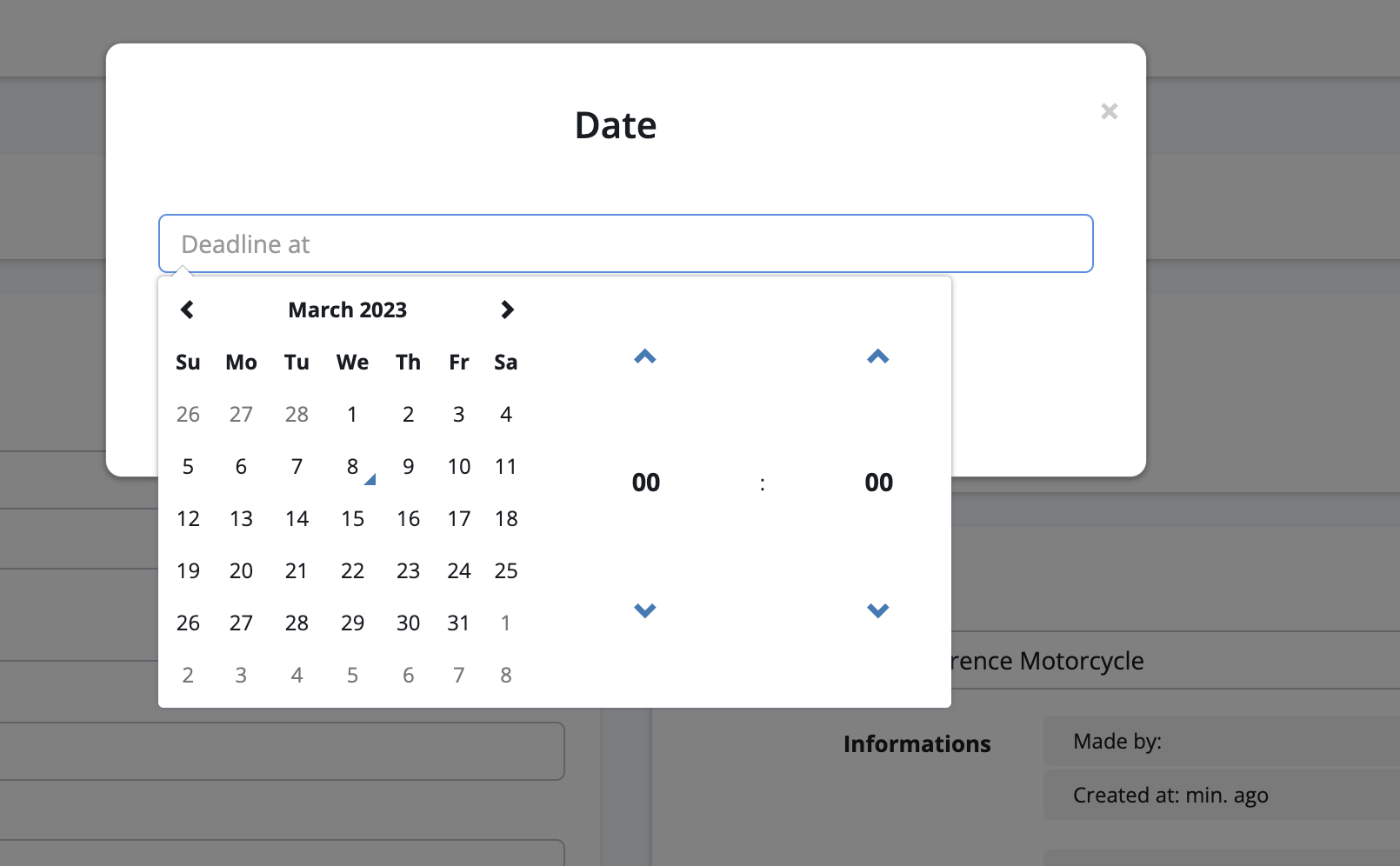Open month picker via March 2023 title
The image size is (1400, 866).
tap(347, 310)
